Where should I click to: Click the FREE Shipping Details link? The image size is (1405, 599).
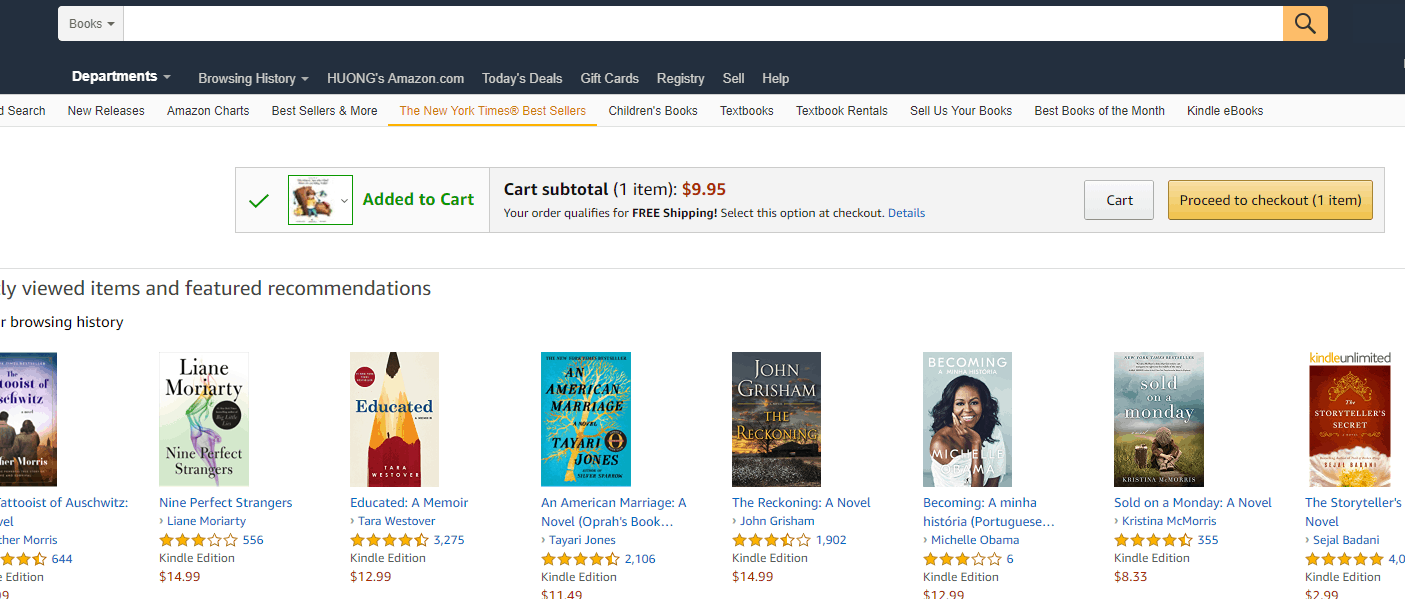click(x=905, y=212)
